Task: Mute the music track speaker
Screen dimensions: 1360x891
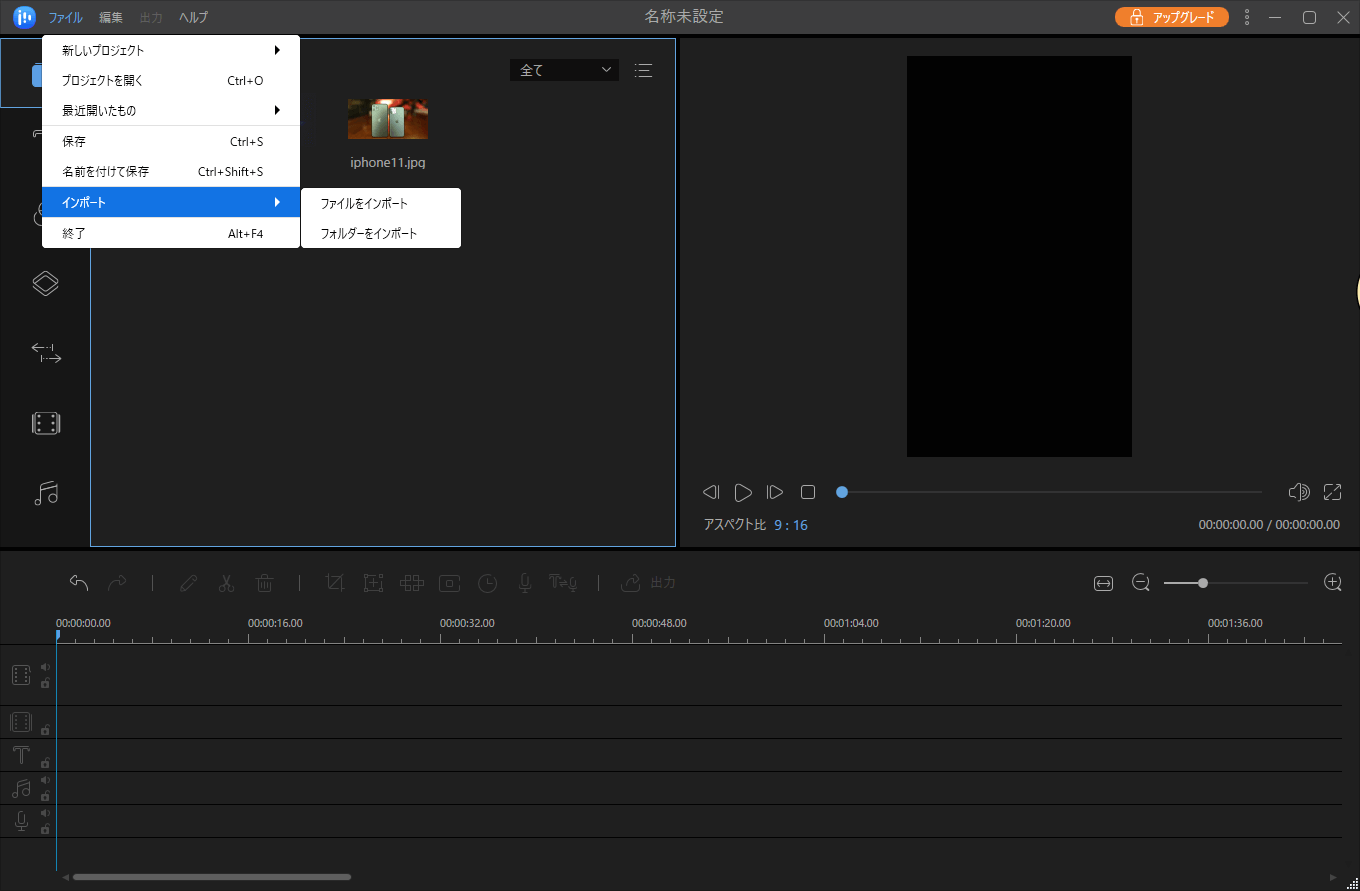Action: [45, 780]
